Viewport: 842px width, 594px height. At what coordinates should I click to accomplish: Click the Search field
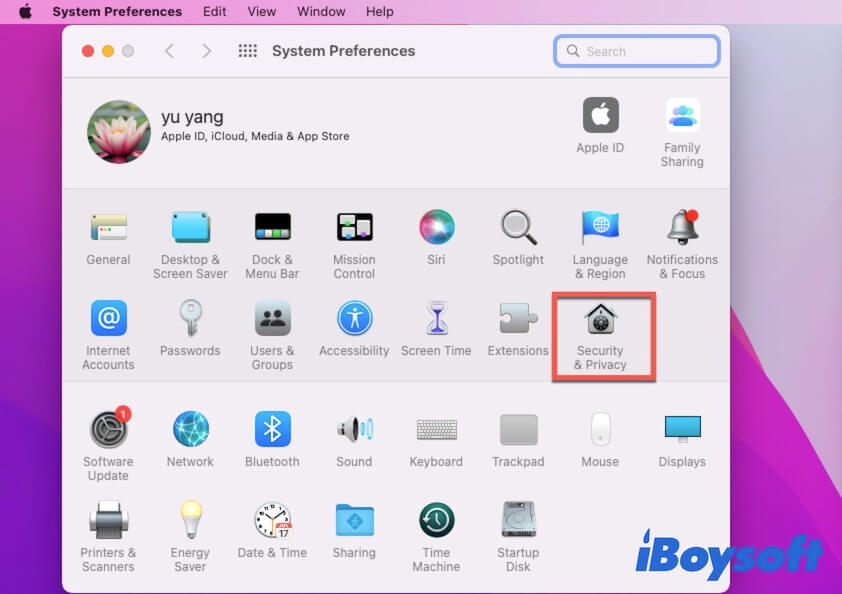[637, 51]
